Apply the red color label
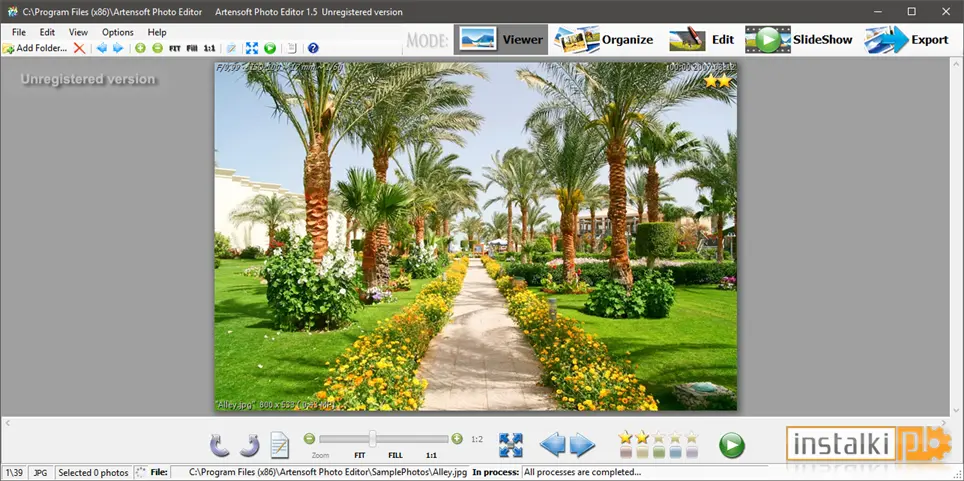 [x=625, y=453]
